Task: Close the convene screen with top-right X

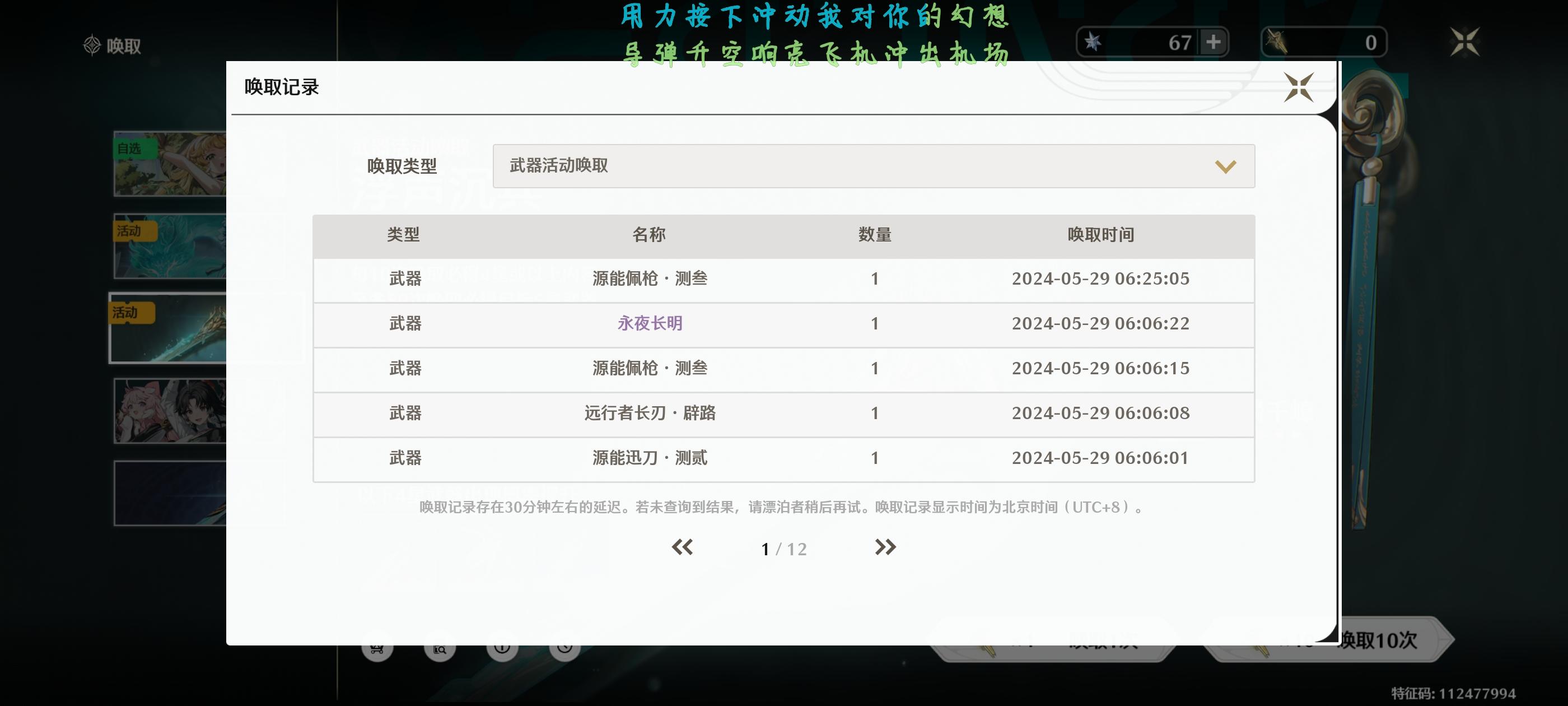Action: point(1464,42)
